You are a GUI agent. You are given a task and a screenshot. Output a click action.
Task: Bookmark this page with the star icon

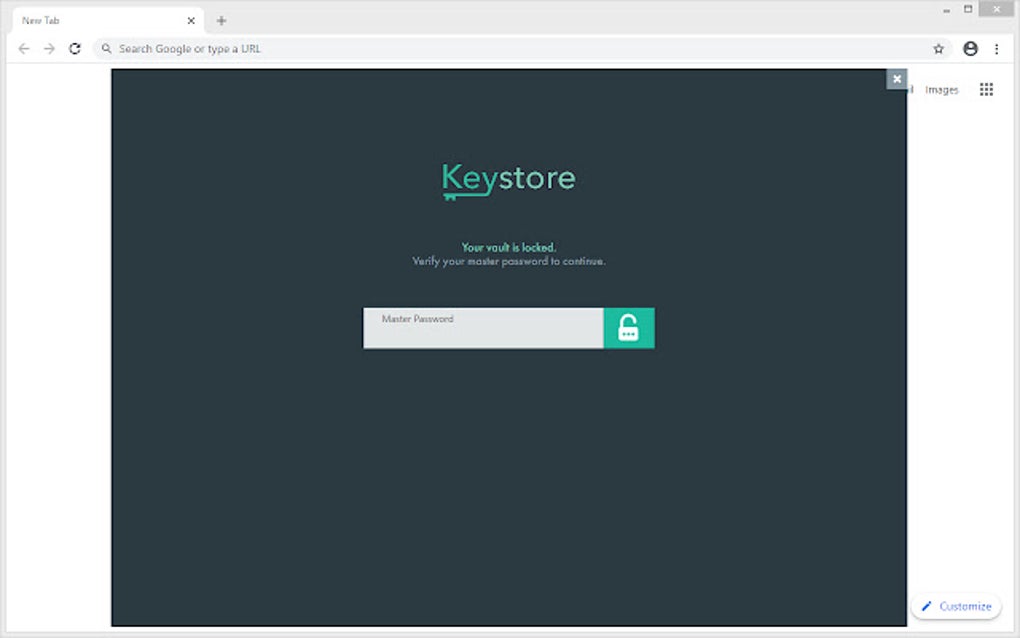[937, 47]
